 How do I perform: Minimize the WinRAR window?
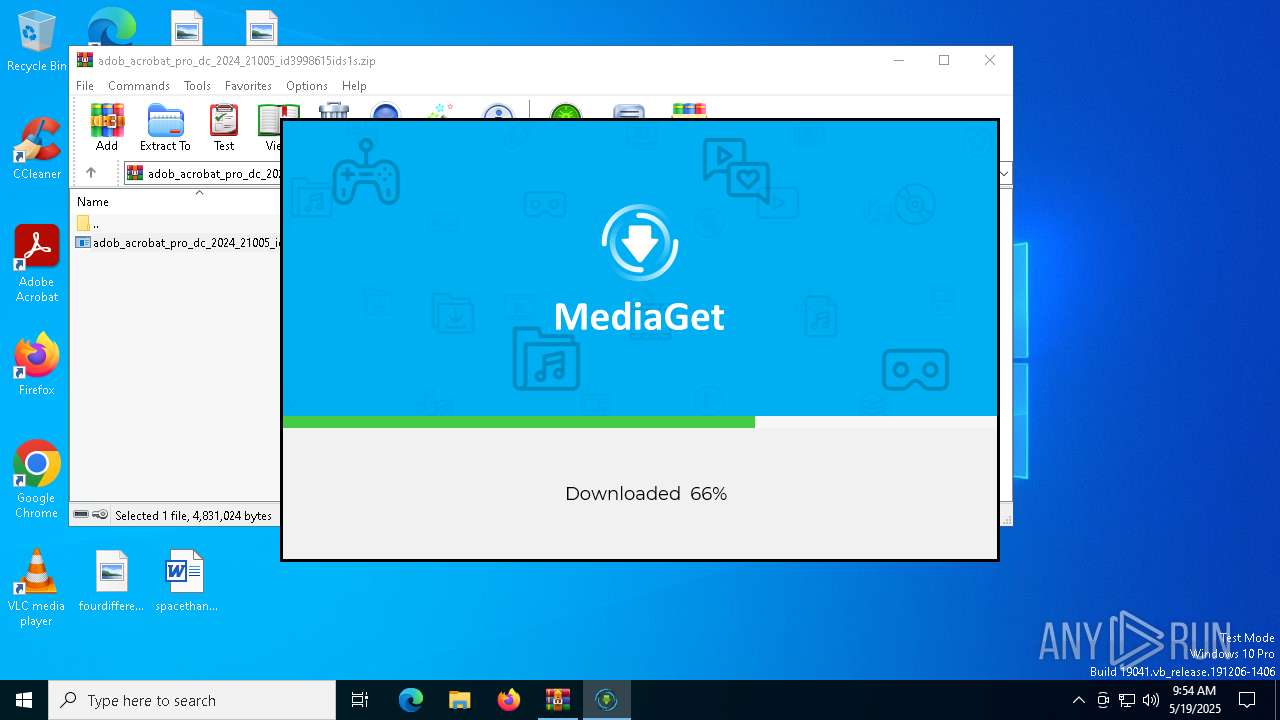coord(898,60)
